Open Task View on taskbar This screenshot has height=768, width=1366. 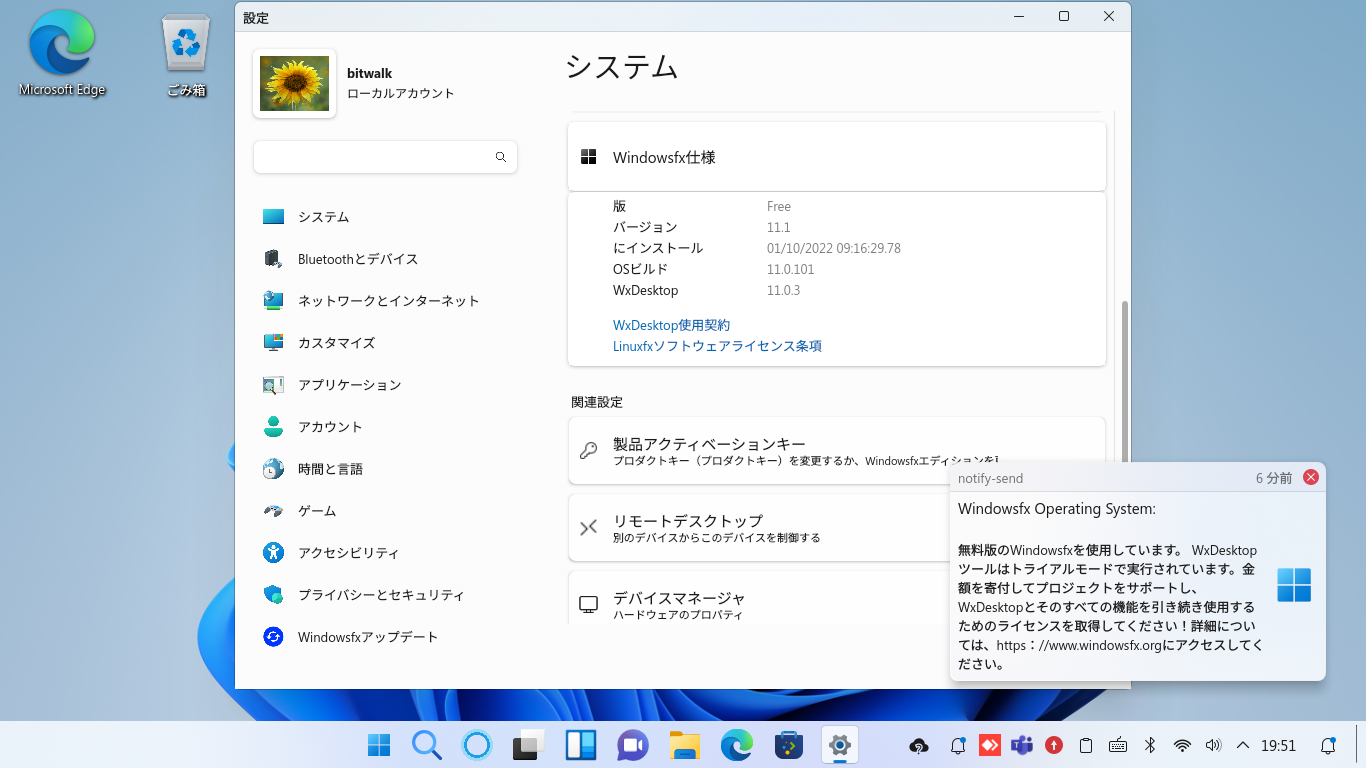(x=529, y=745)
